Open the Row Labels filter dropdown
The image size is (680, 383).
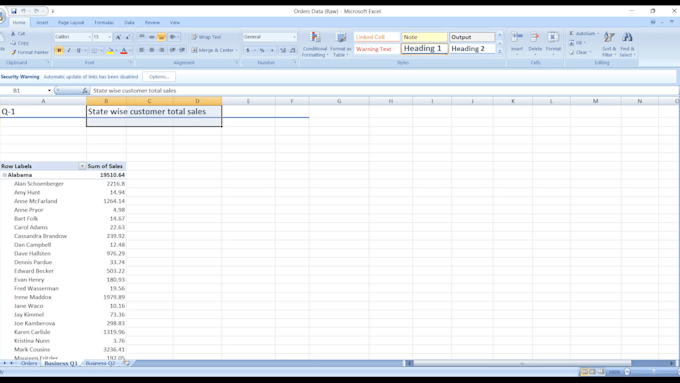tap(82, 166)
